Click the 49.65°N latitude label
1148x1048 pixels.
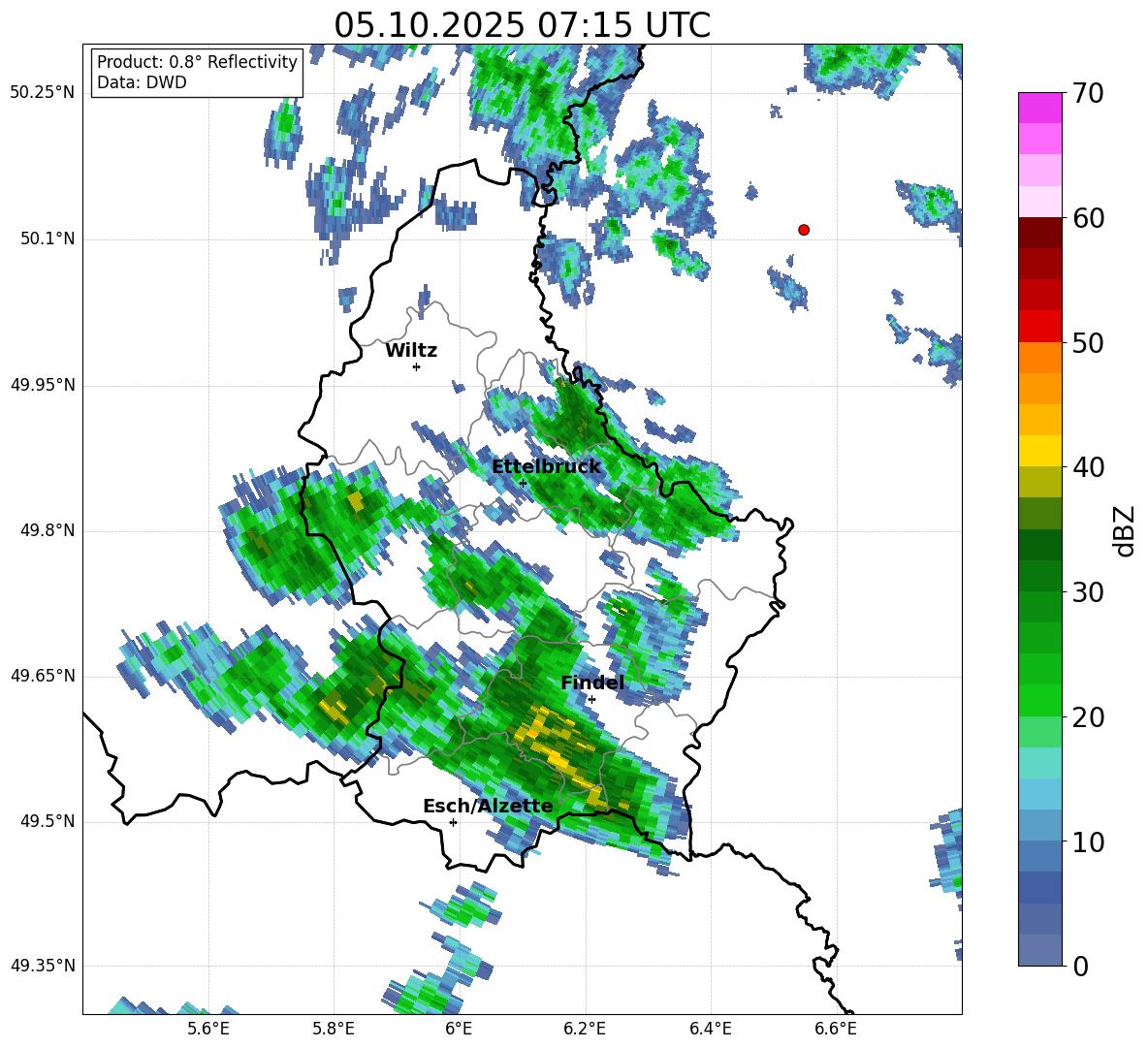click(x=43, y=675)
